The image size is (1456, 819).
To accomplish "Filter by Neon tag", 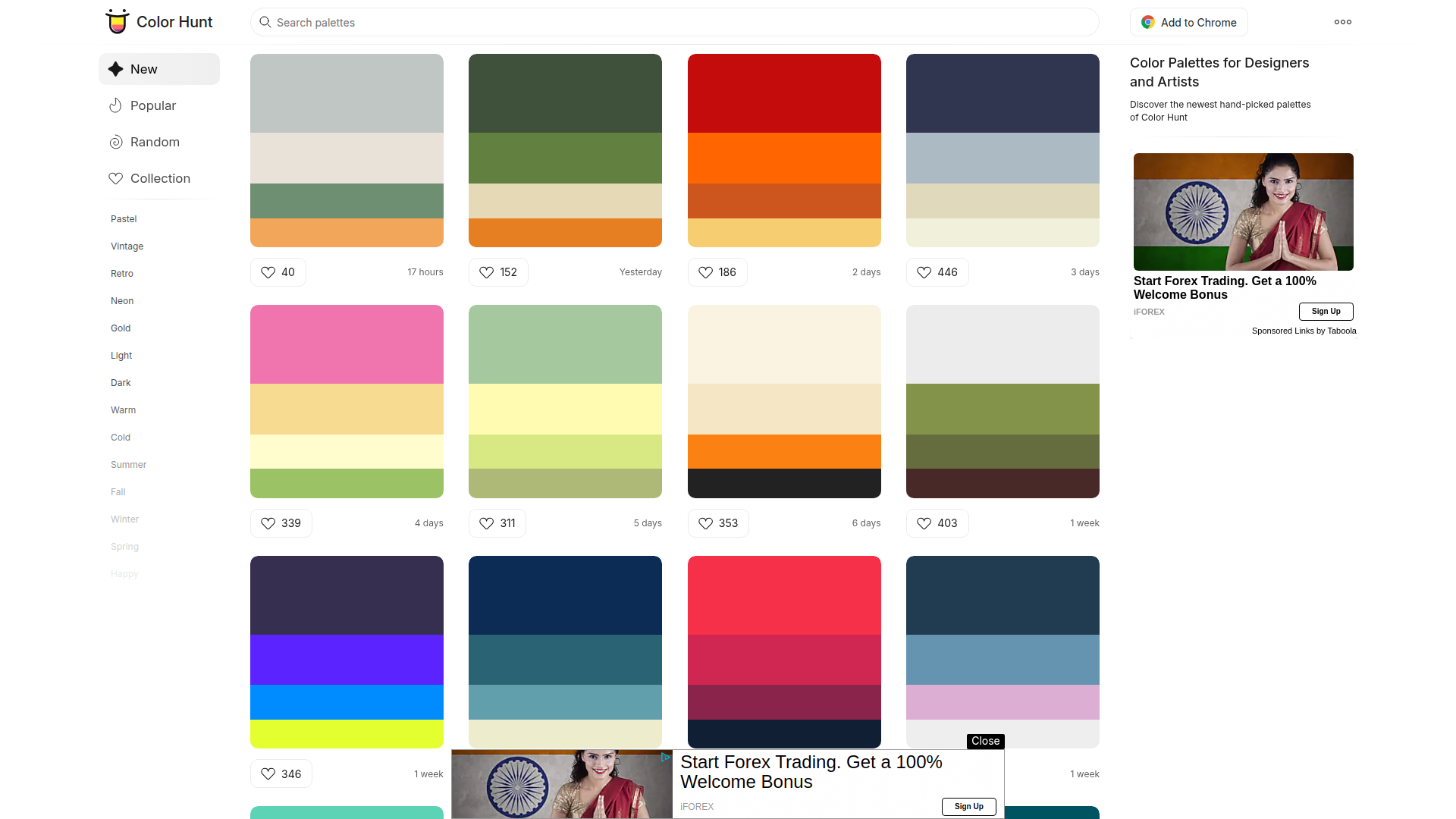I will (x=122, y=301).
